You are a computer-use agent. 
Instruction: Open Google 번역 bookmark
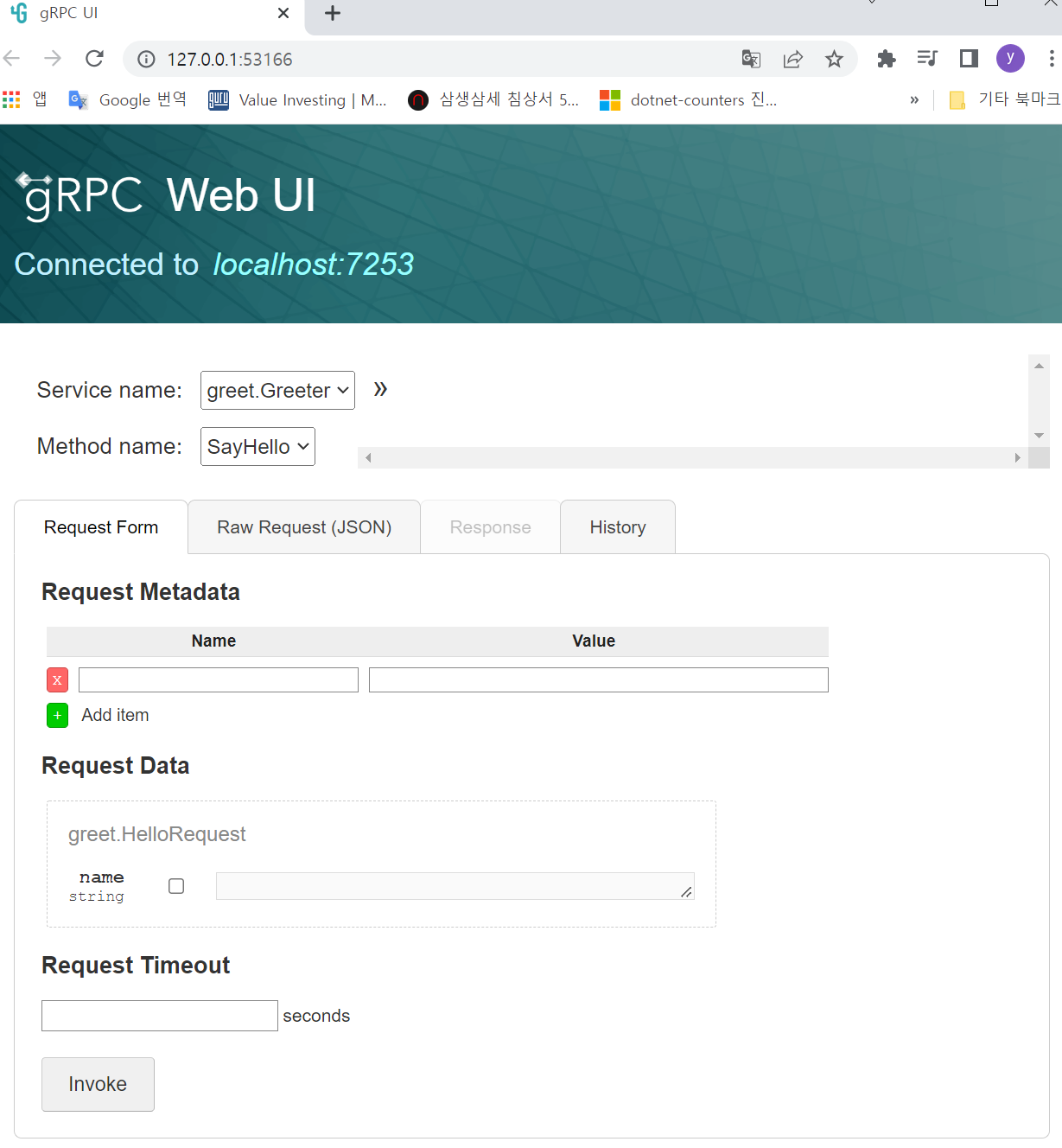coord(128,100)
